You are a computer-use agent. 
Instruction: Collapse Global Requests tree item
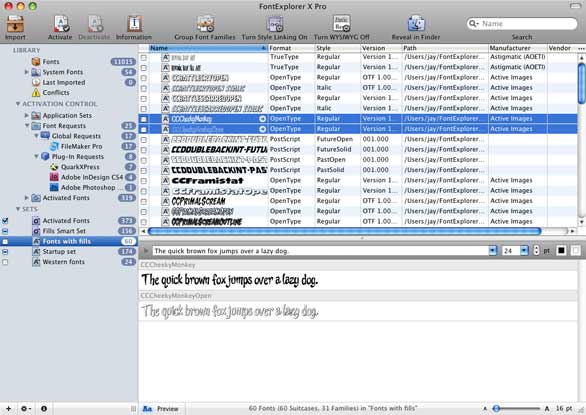[36, 136]
